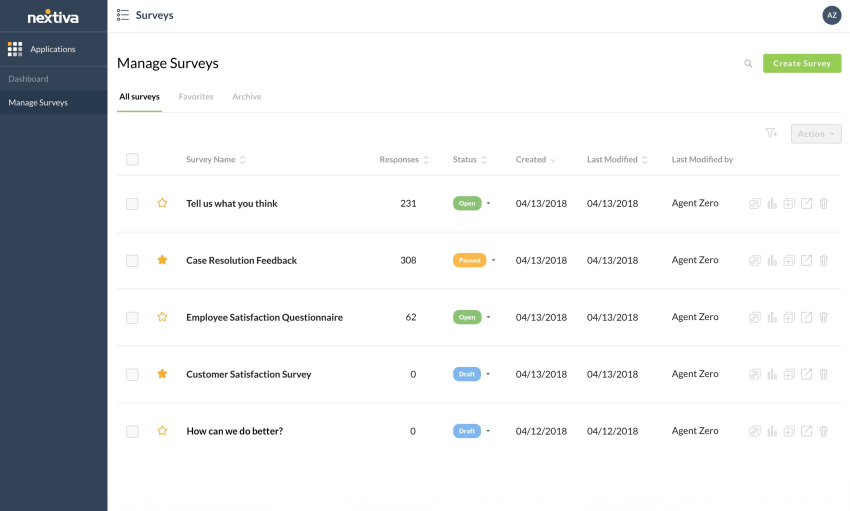The image size is (850, 511).
Task: Expand the Action dropdown button
Action: pyautogui.click(x=816, y=134)
